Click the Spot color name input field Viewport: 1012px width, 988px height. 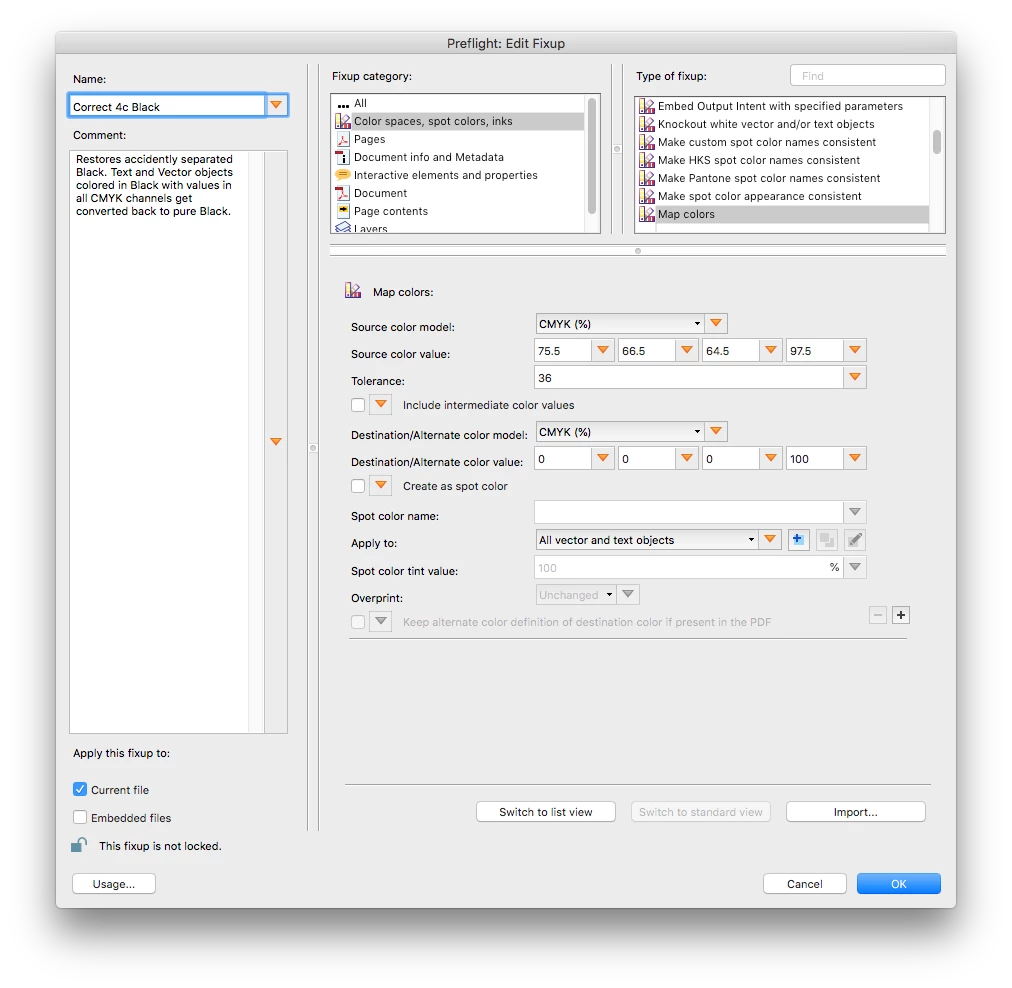[689, 512]
